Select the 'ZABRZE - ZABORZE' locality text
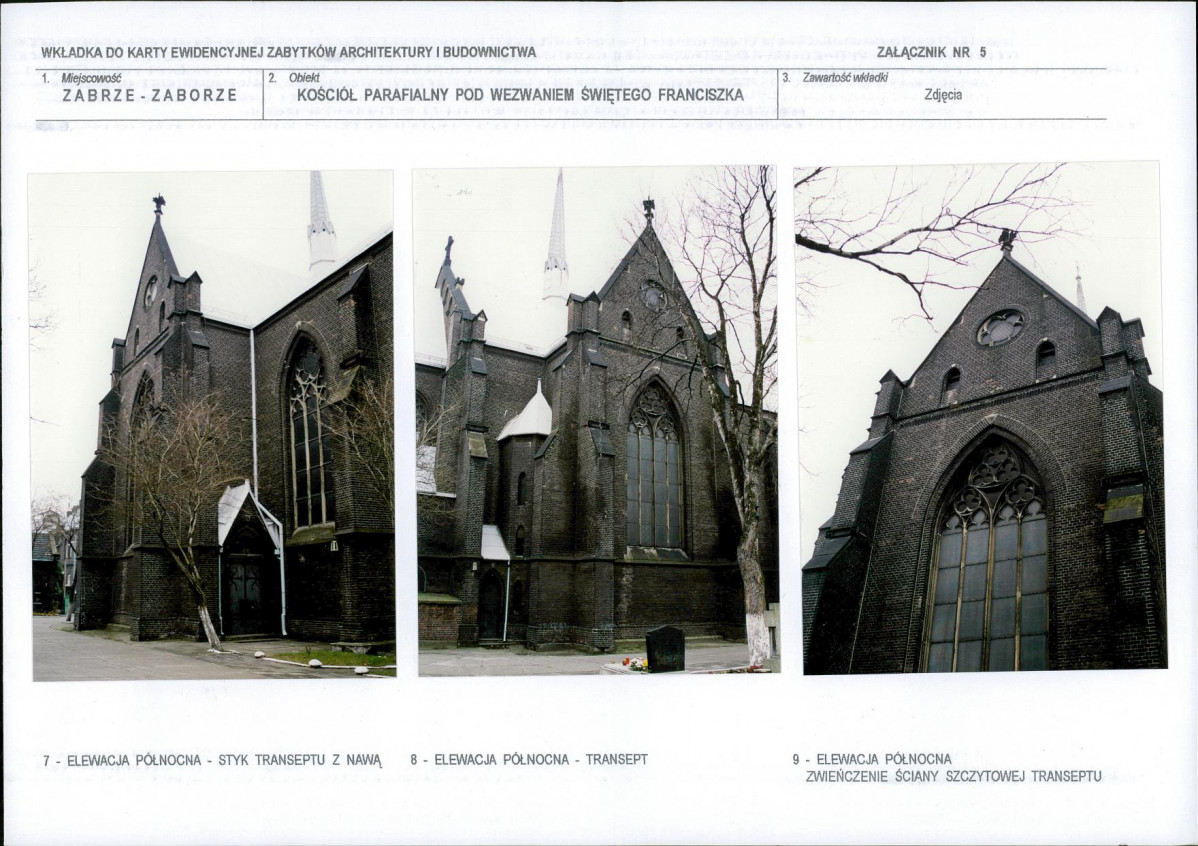This screenshot has width=1198, height=846. (x=150, y=96)
